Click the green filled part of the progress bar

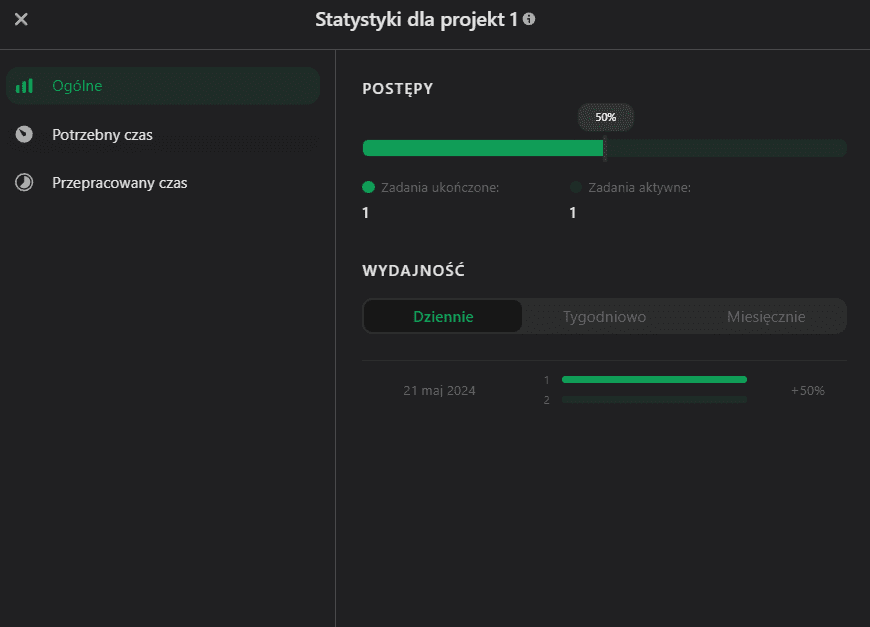point(482,148)
